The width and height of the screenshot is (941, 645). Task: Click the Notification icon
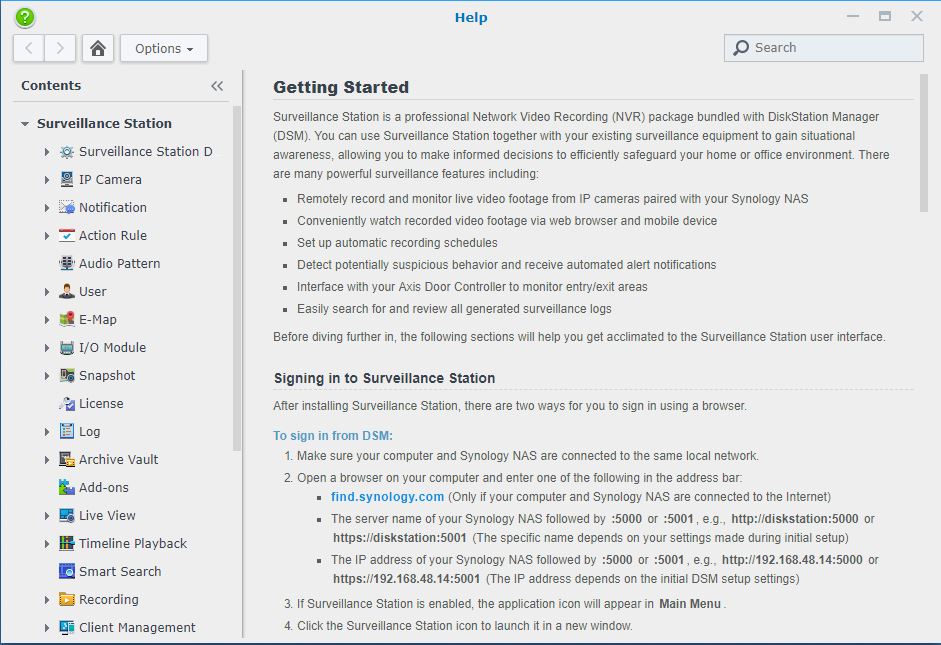point(67,208)
